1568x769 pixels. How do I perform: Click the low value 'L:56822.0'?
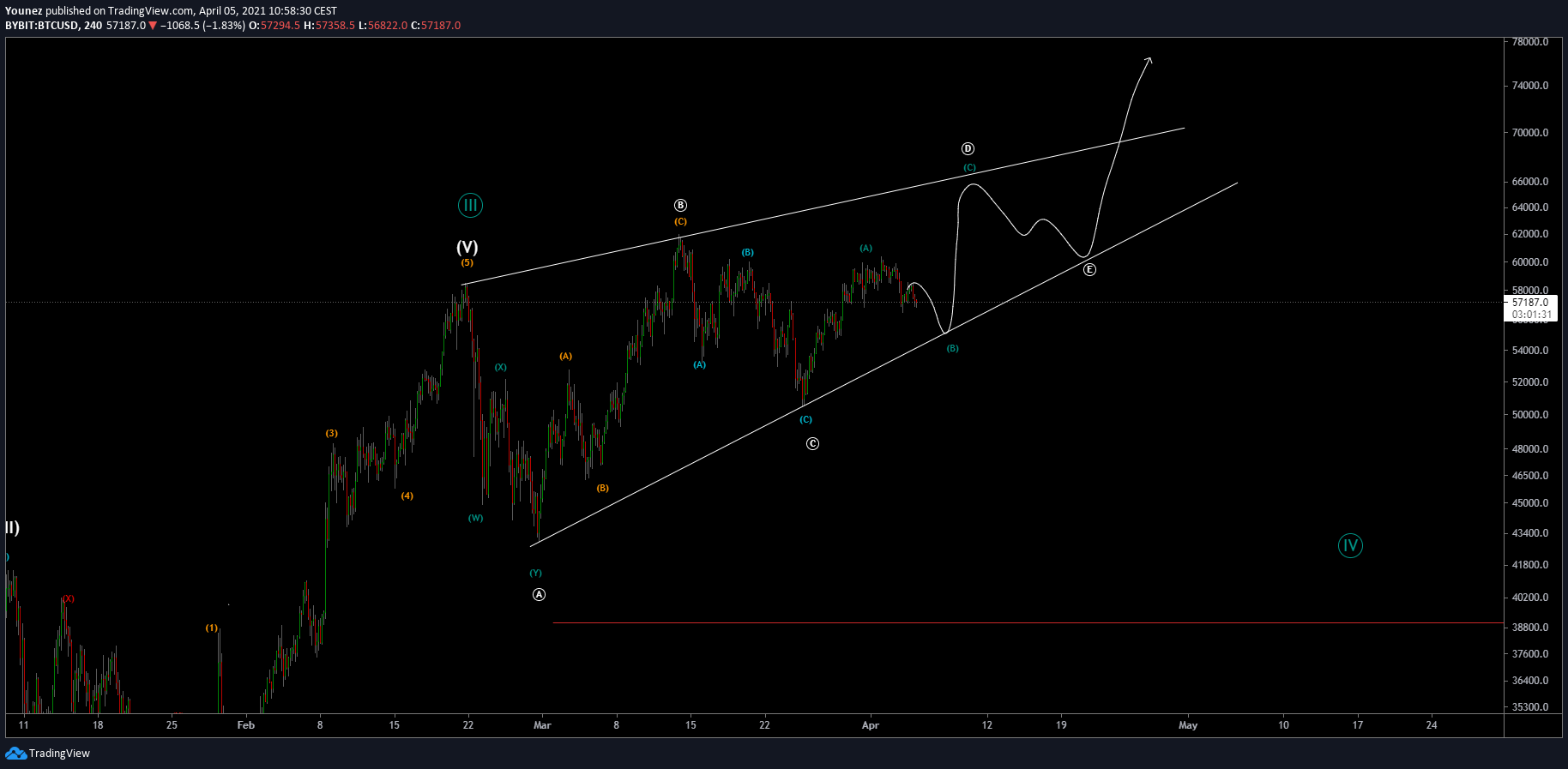(383, 26)
